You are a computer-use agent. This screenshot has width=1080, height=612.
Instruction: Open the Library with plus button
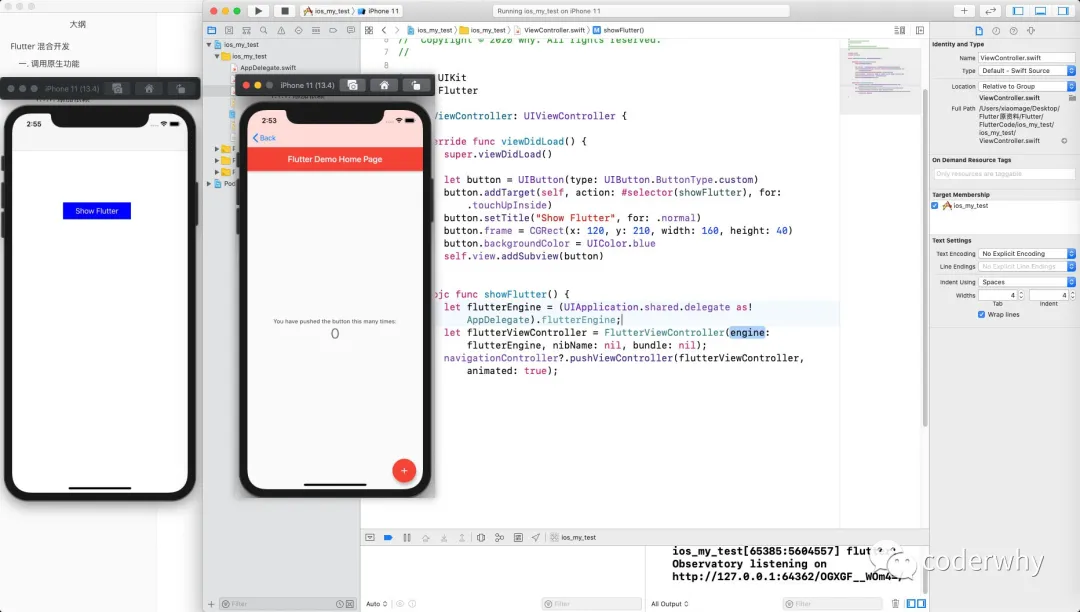[x=964, y=11]
